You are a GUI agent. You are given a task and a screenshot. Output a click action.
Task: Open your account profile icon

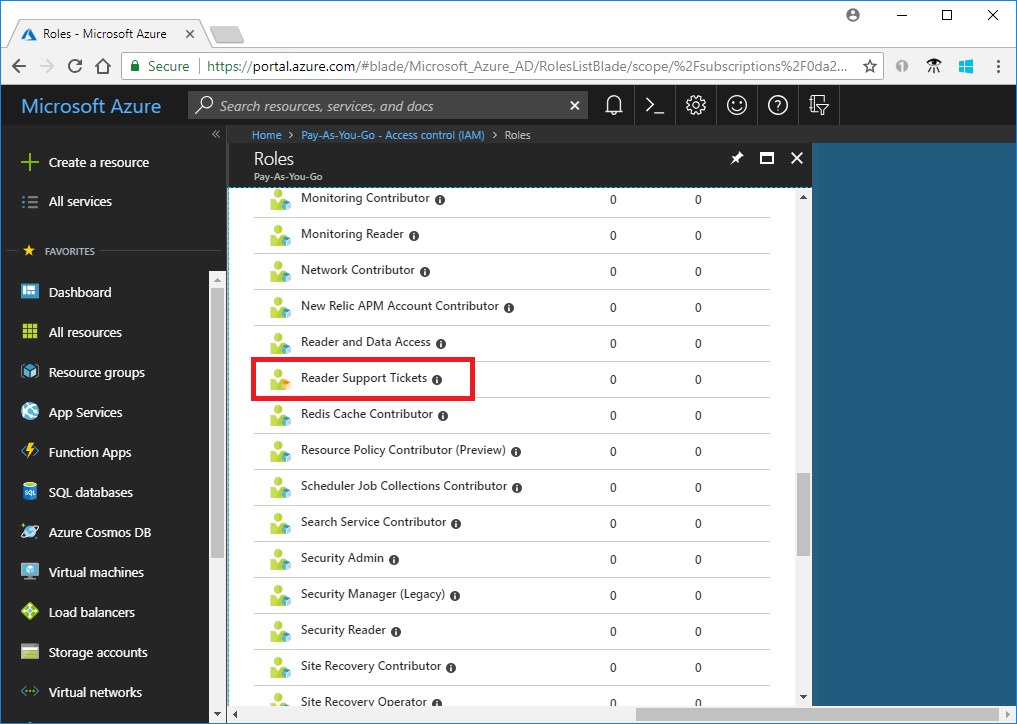pos(853,14)
